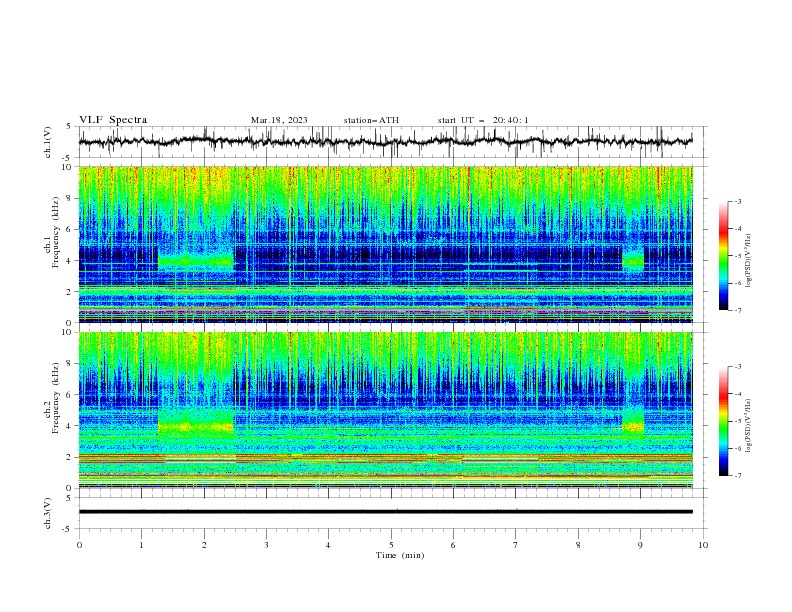Click the ch.2 4 kHz burst near 9 min
792x612 pixels.
point(633,425)
